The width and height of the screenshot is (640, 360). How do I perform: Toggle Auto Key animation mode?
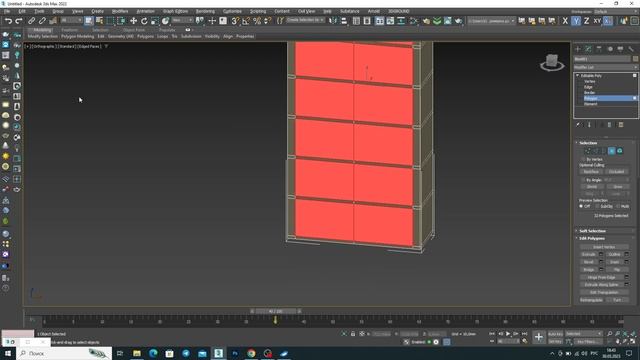555,334
